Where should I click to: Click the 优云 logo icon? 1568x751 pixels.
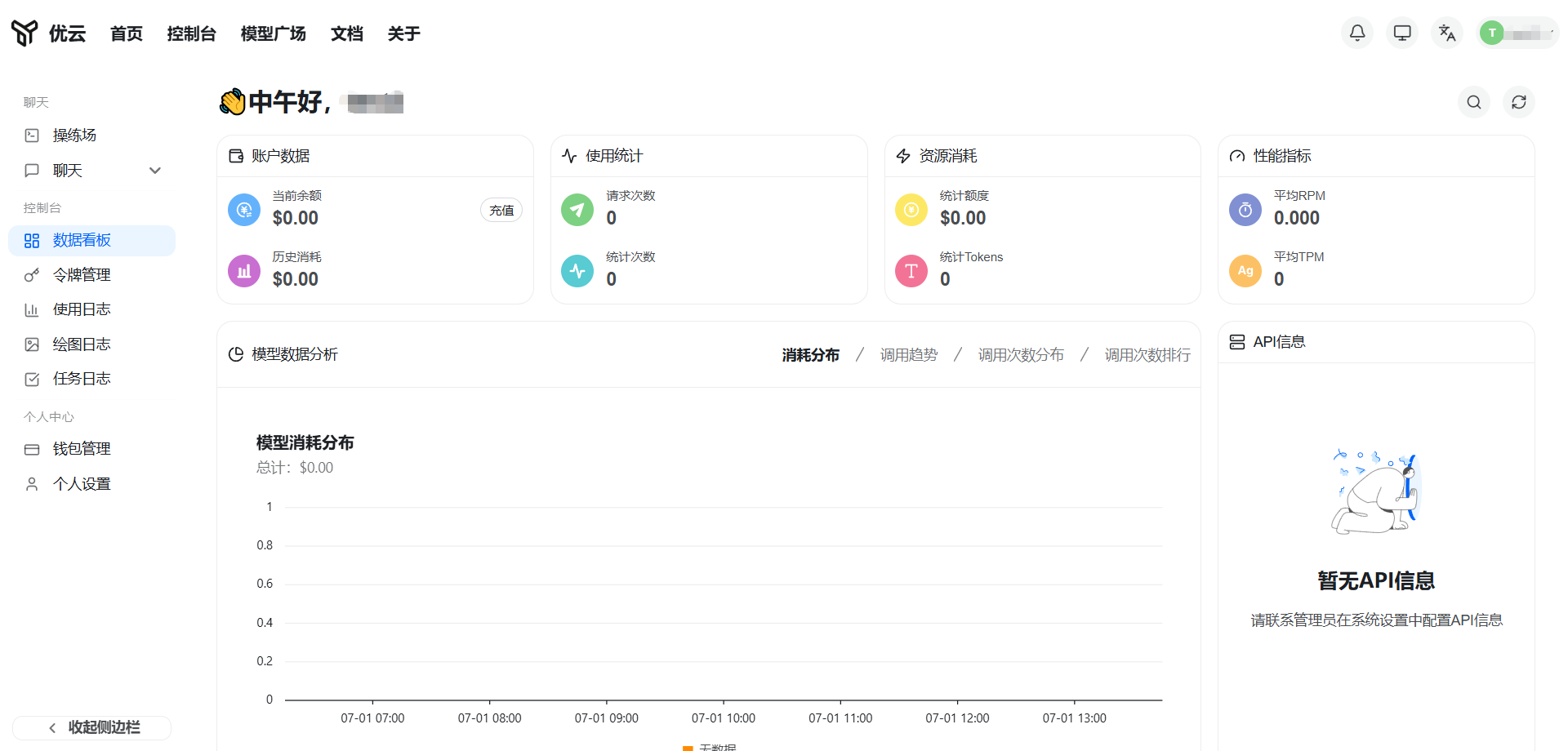[24, 33]
